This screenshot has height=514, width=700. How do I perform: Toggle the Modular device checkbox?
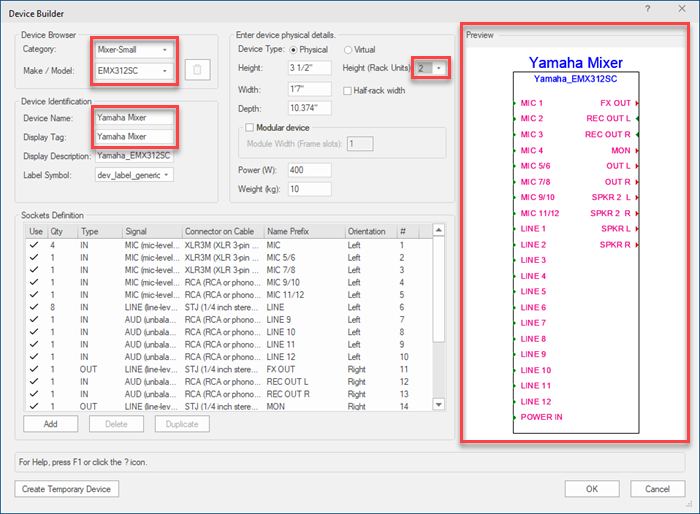coord(250,128)
